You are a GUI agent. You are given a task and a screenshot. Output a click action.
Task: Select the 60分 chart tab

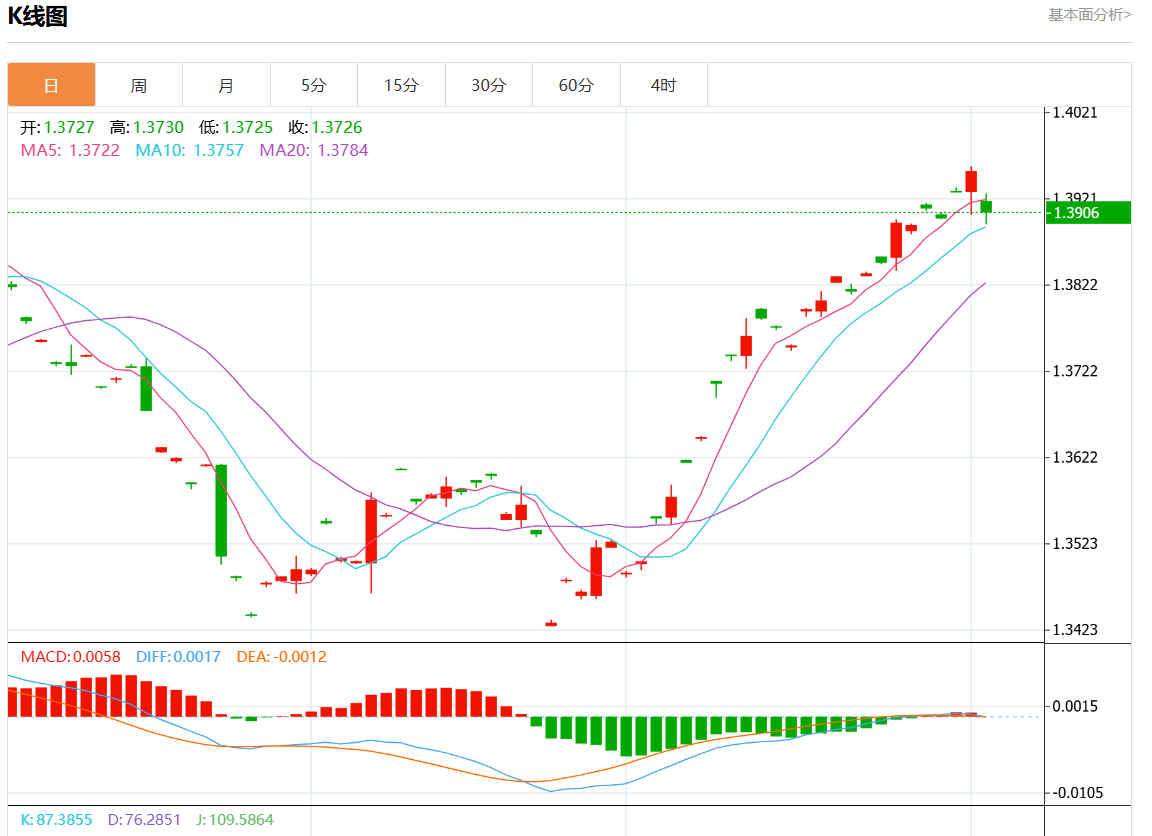576,85
